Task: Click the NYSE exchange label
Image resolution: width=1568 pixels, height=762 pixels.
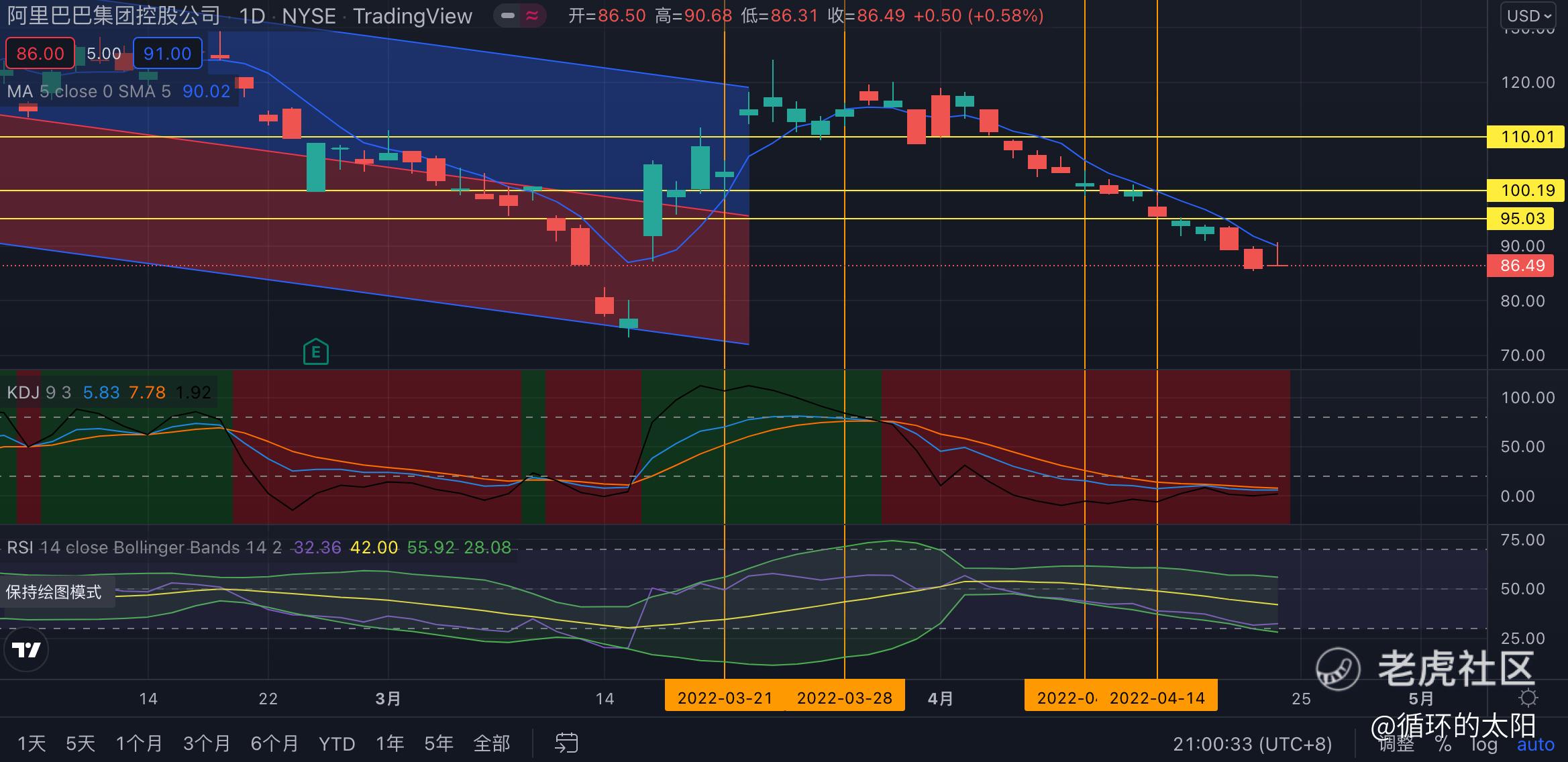Action: (309, 15)
